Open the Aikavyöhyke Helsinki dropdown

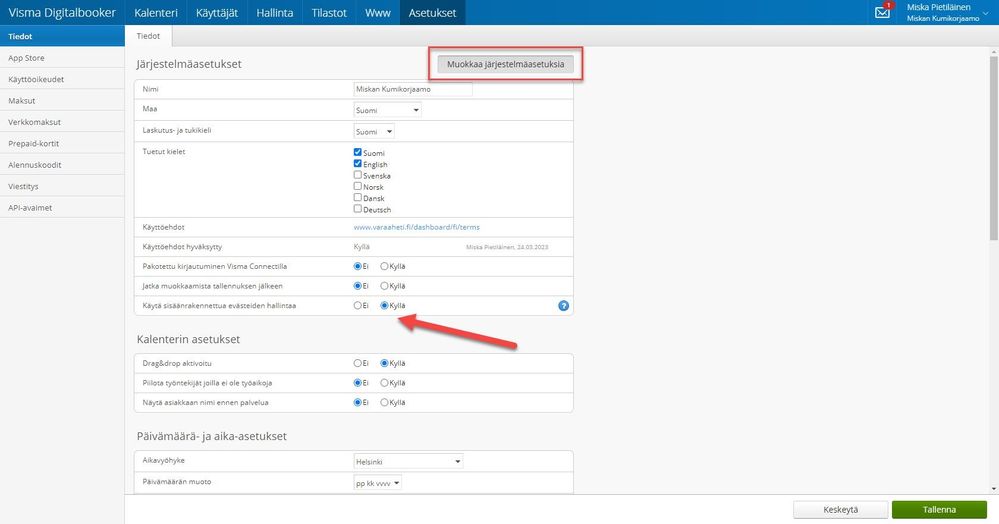pos(408,462)
